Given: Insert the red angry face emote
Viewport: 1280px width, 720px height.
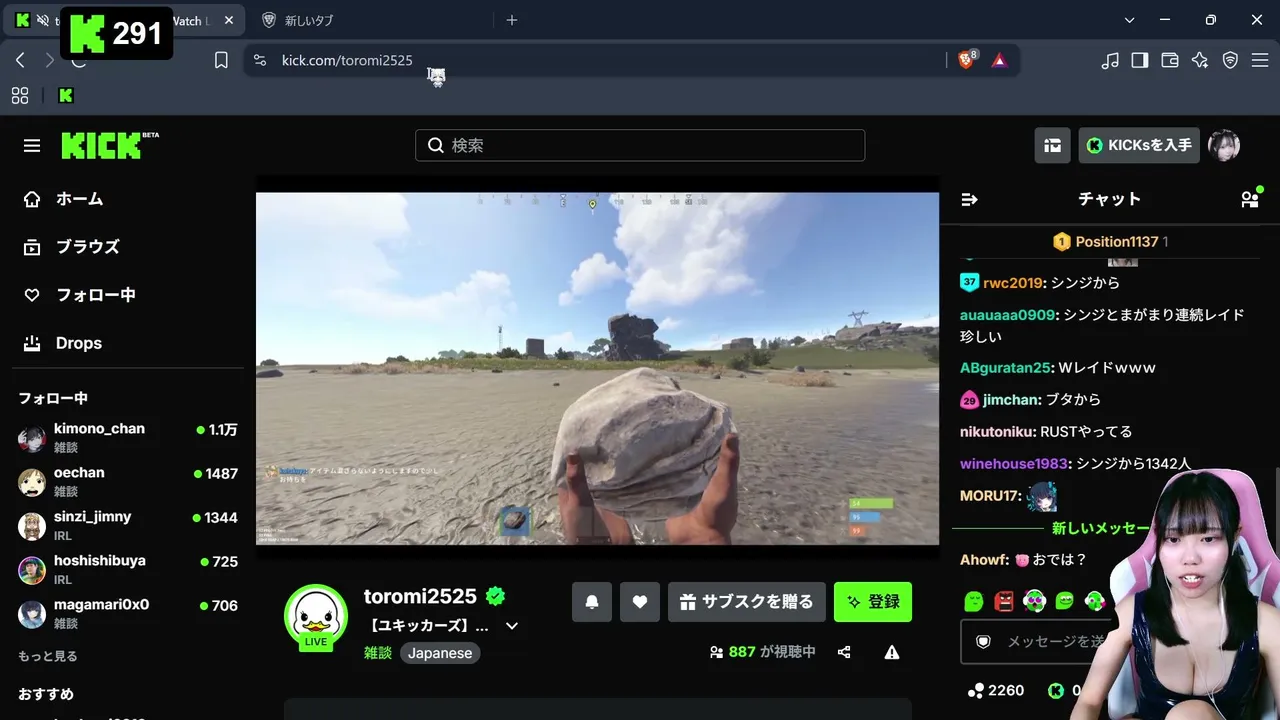Looking at the screenshot, I should (x=1004, y=601).
